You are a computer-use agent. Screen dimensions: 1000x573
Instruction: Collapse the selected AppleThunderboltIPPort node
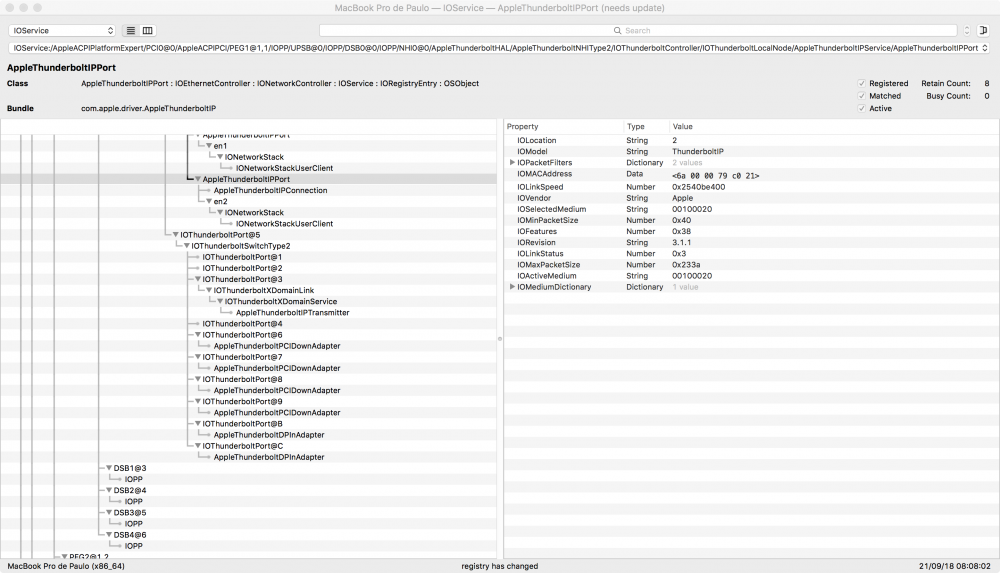[x=198, y=179]
